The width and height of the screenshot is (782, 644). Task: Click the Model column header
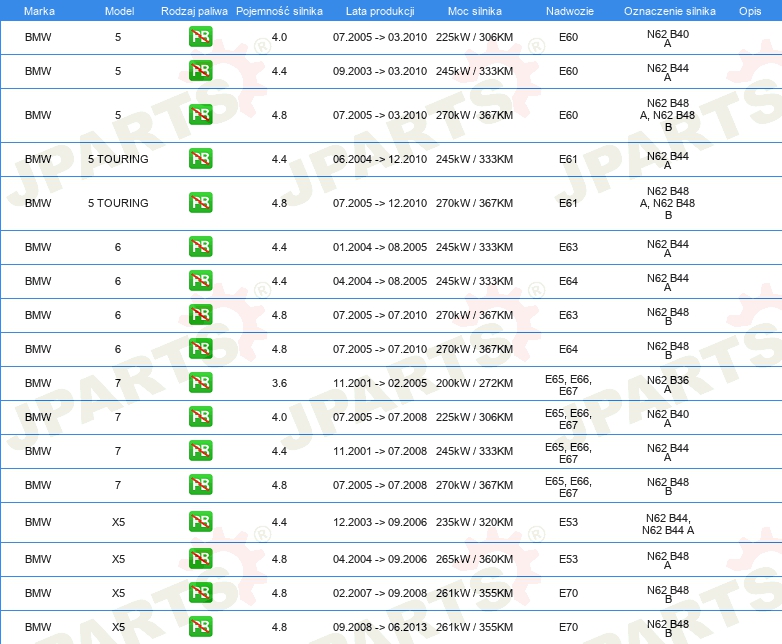point(119,11)
